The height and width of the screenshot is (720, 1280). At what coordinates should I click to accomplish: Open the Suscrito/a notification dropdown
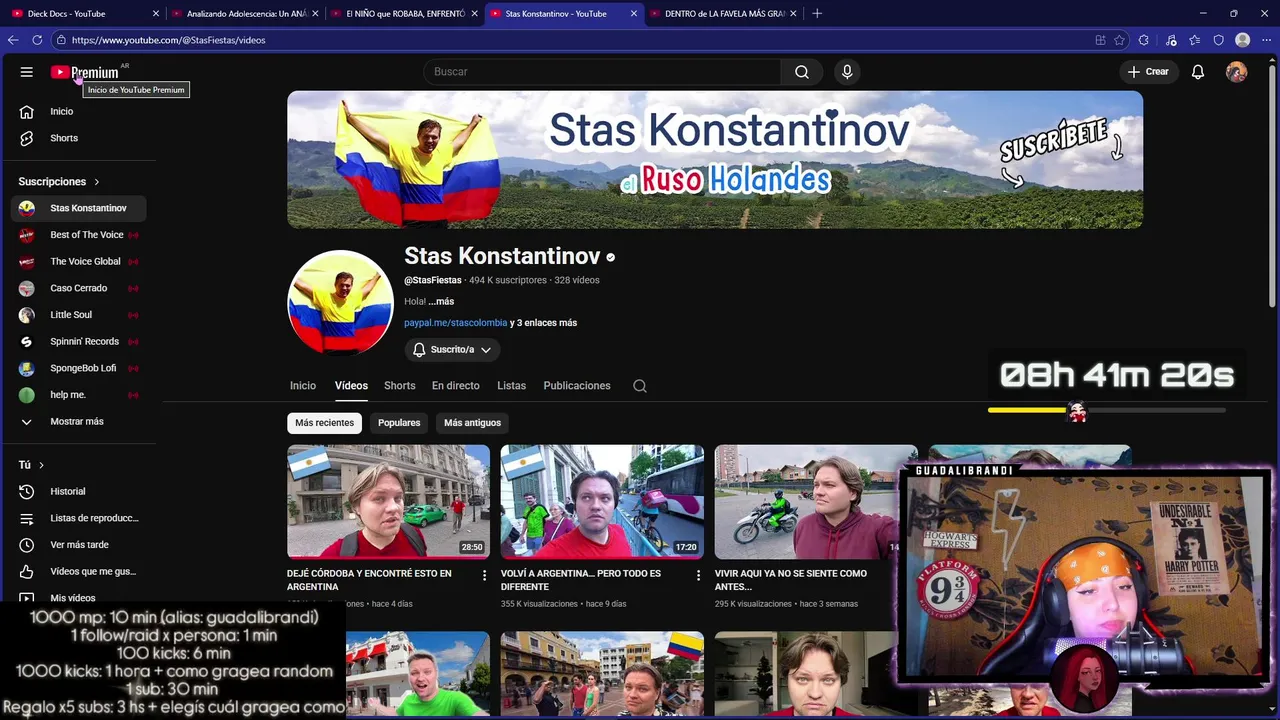coord(452,349)
